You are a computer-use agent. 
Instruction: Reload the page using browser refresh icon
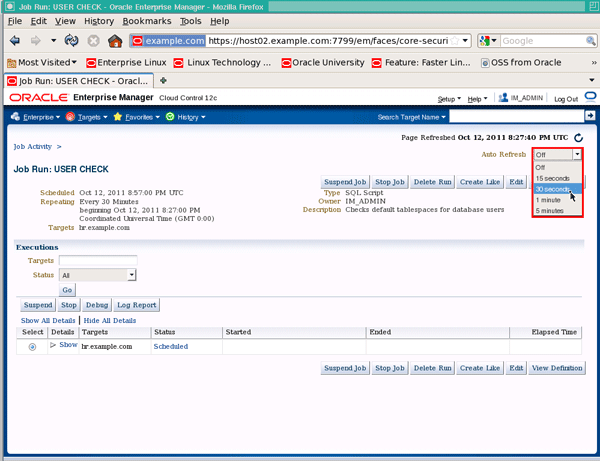click(72, 41)
